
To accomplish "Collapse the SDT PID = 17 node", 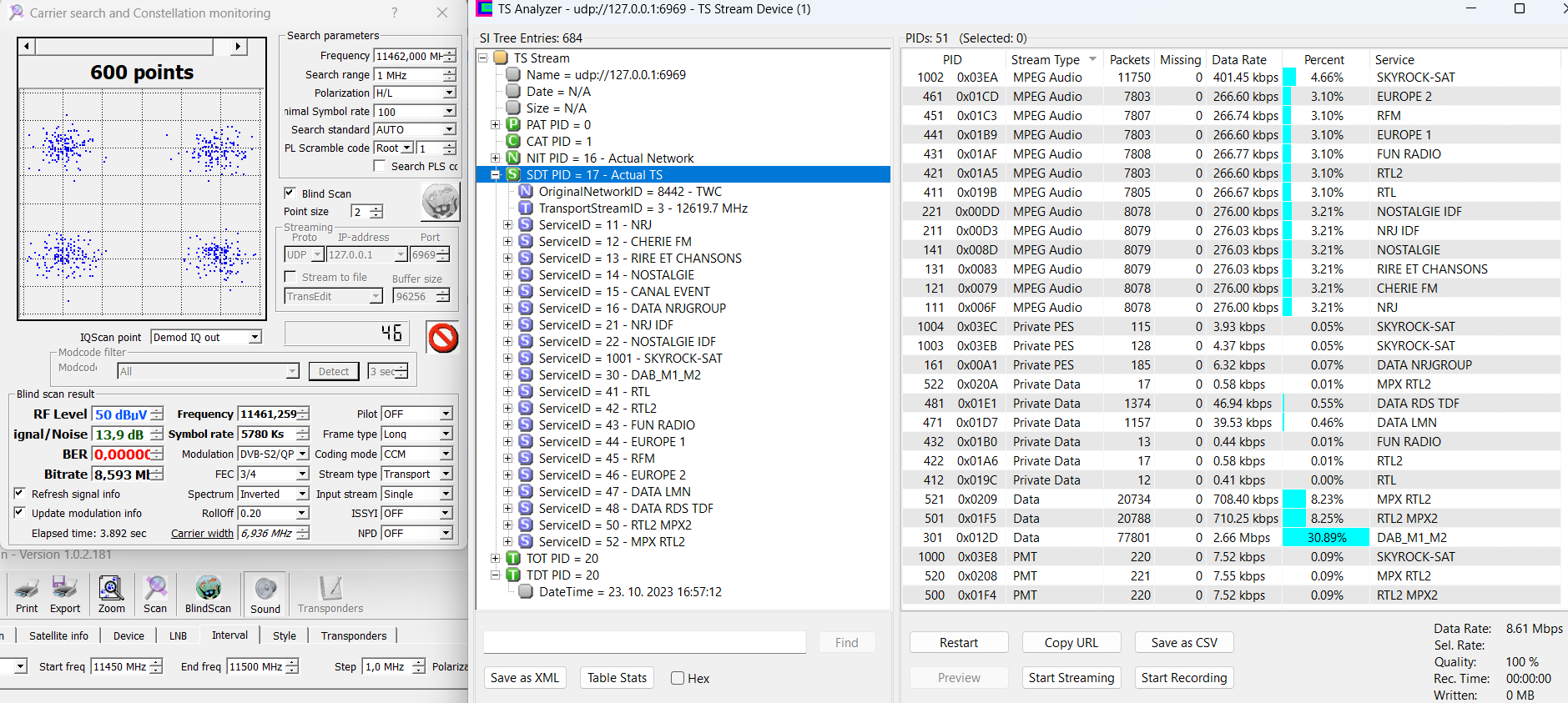I will (495, 175).
